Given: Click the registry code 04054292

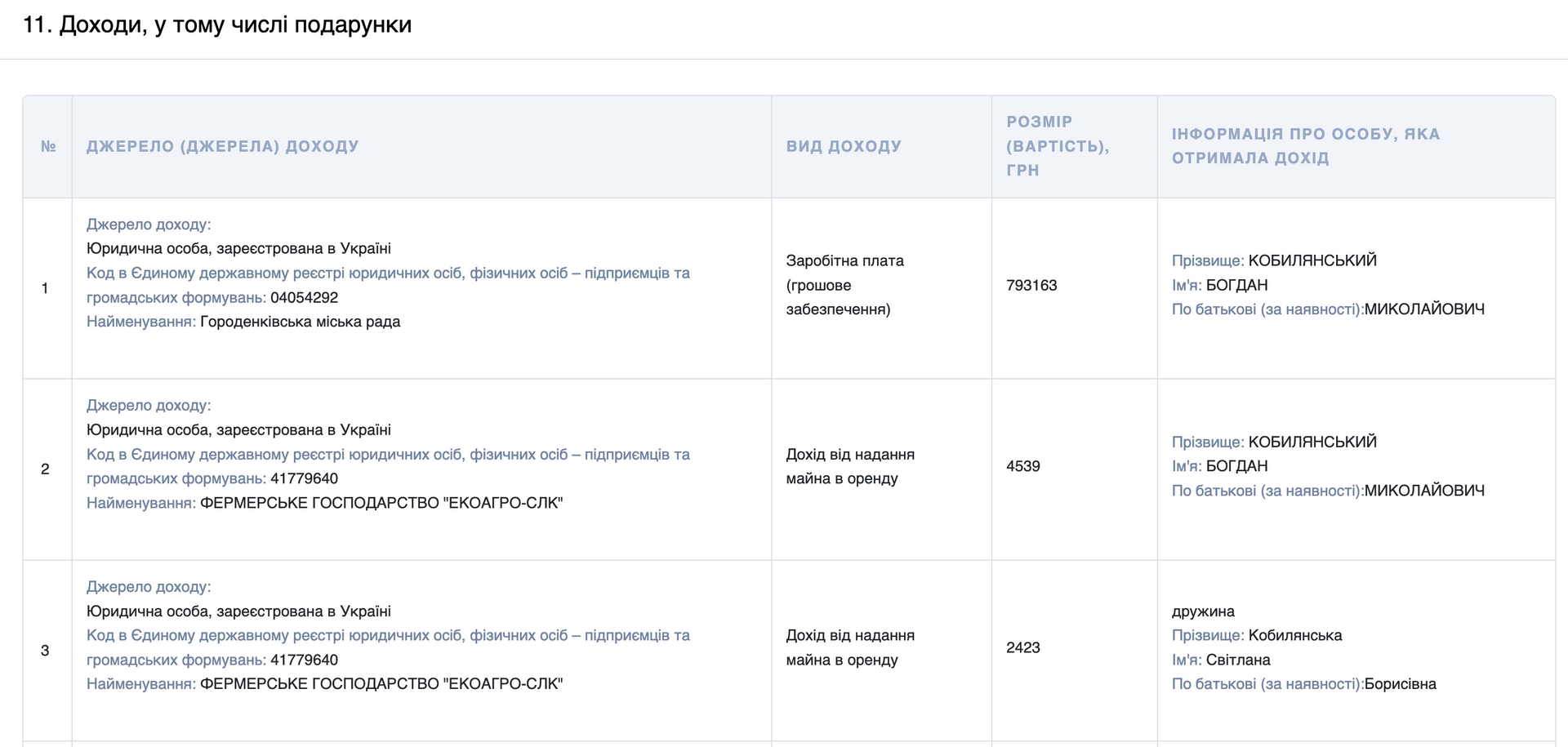Looking at the screenshot, I should tap(304, 298).
